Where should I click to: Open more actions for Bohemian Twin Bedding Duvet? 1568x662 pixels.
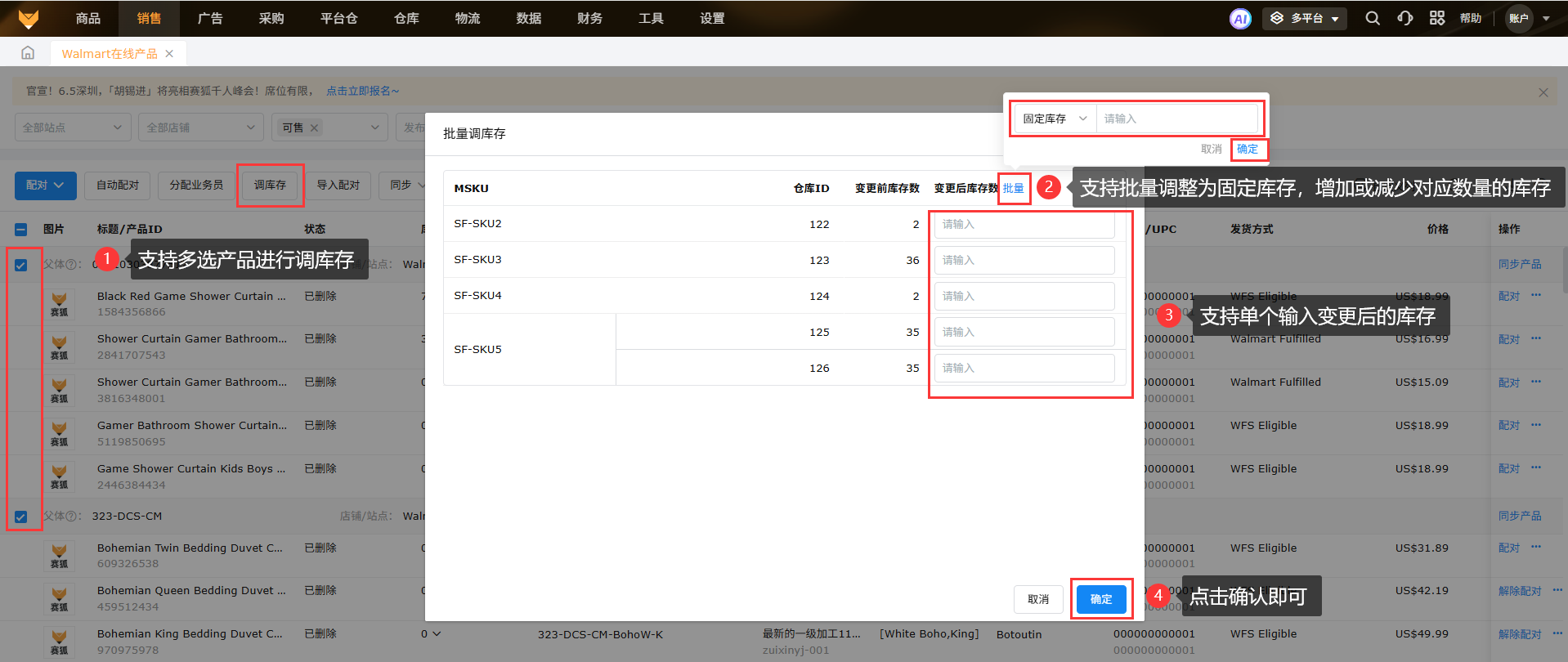click(x=1536, y=548)
